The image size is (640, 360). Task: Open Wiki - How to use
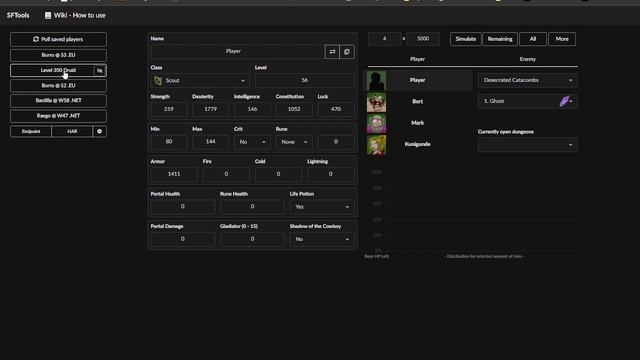pyautogui.click(x=75, y=16)
